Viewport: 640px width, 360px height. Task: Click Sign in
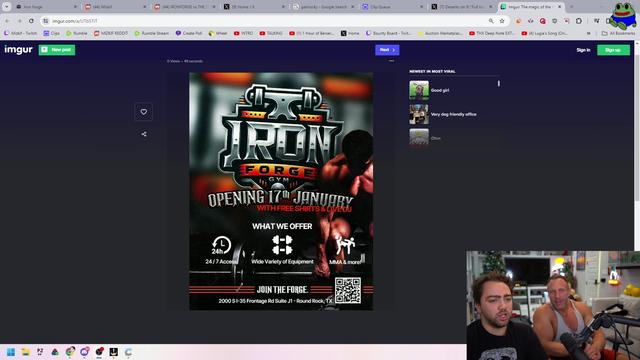click(x=583, y=50)
